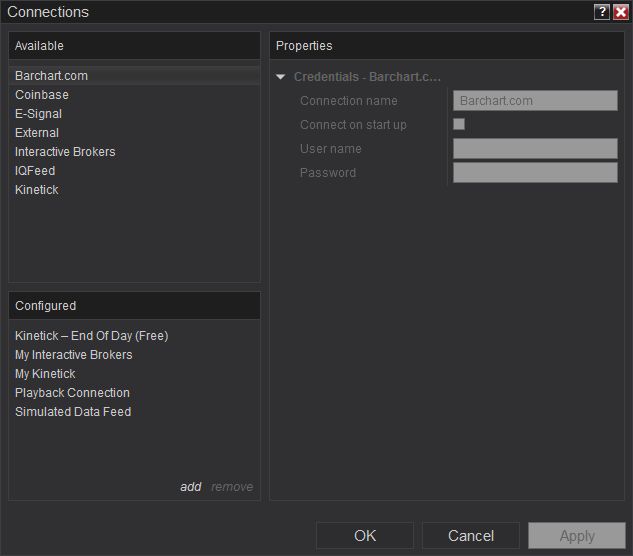This screenshot has width=633, height=556.
Task: Click into the User name field
Action: [x=535, y=149]
